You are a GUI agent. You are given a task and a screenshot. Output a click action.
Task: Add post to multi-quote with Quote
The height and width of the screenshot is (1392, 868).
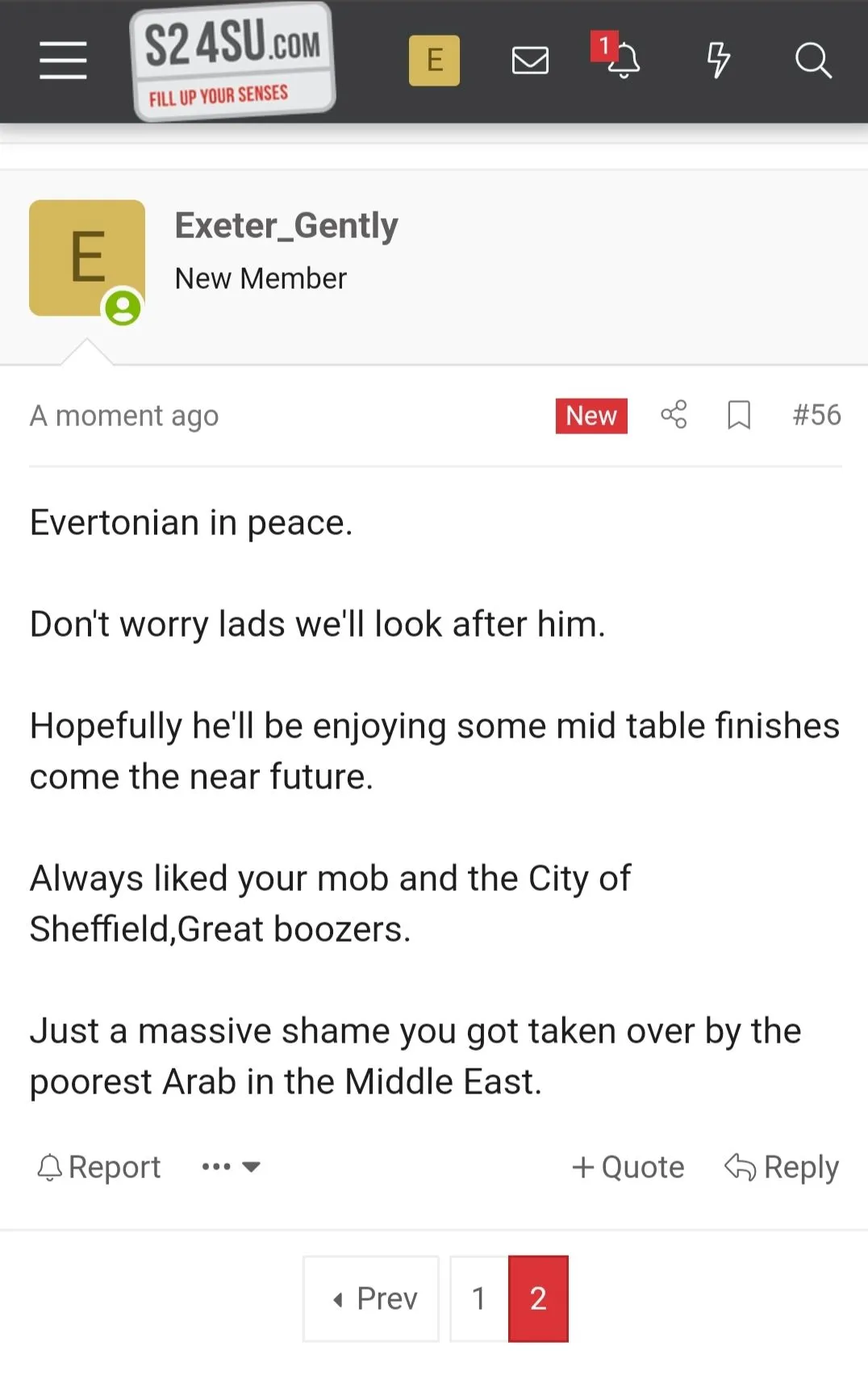pyautogui.click(x=628, y=1167)
